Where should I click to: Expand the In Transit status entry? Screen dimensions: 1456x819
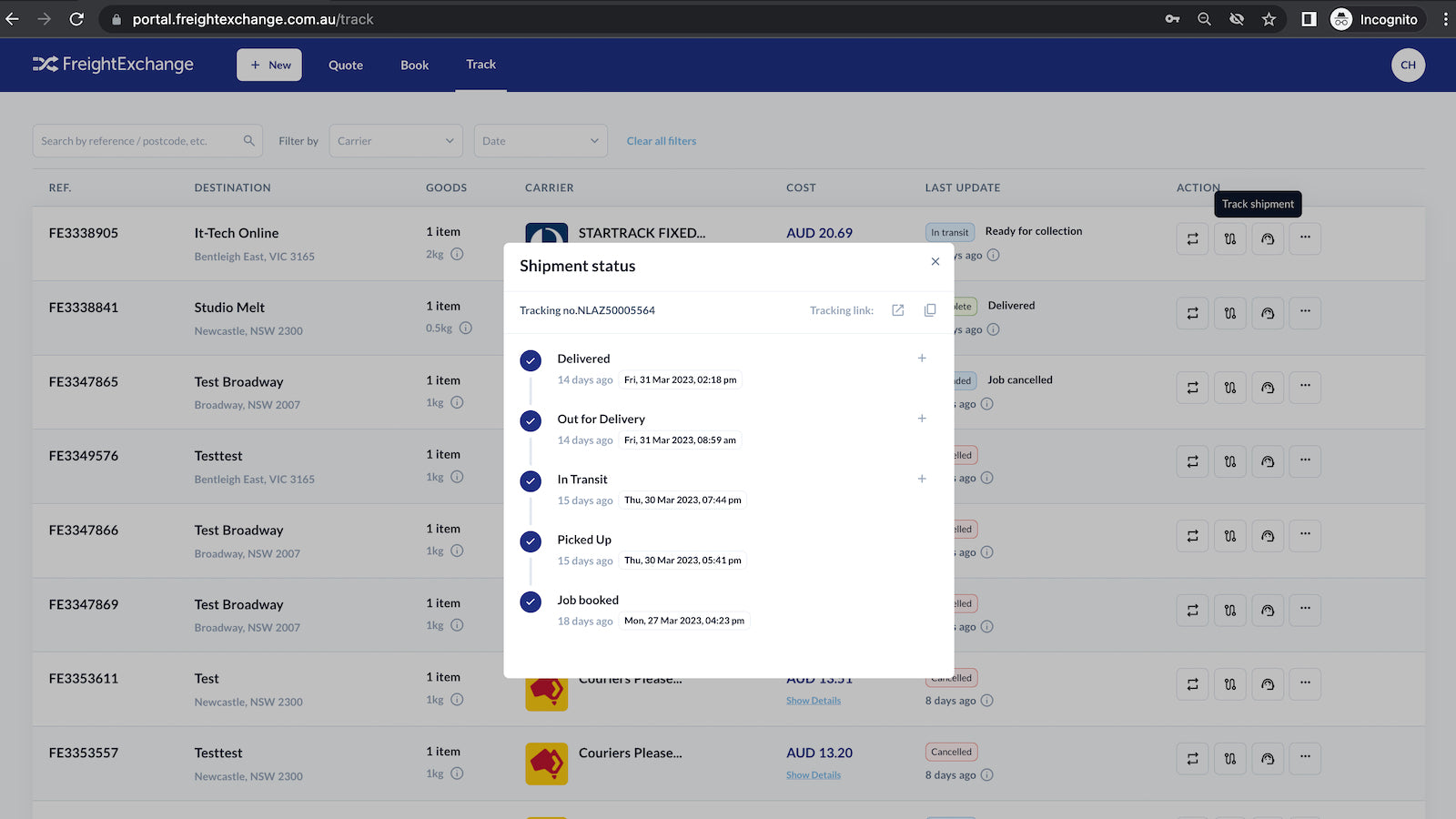pyautogui.click(x=922, y=478)
